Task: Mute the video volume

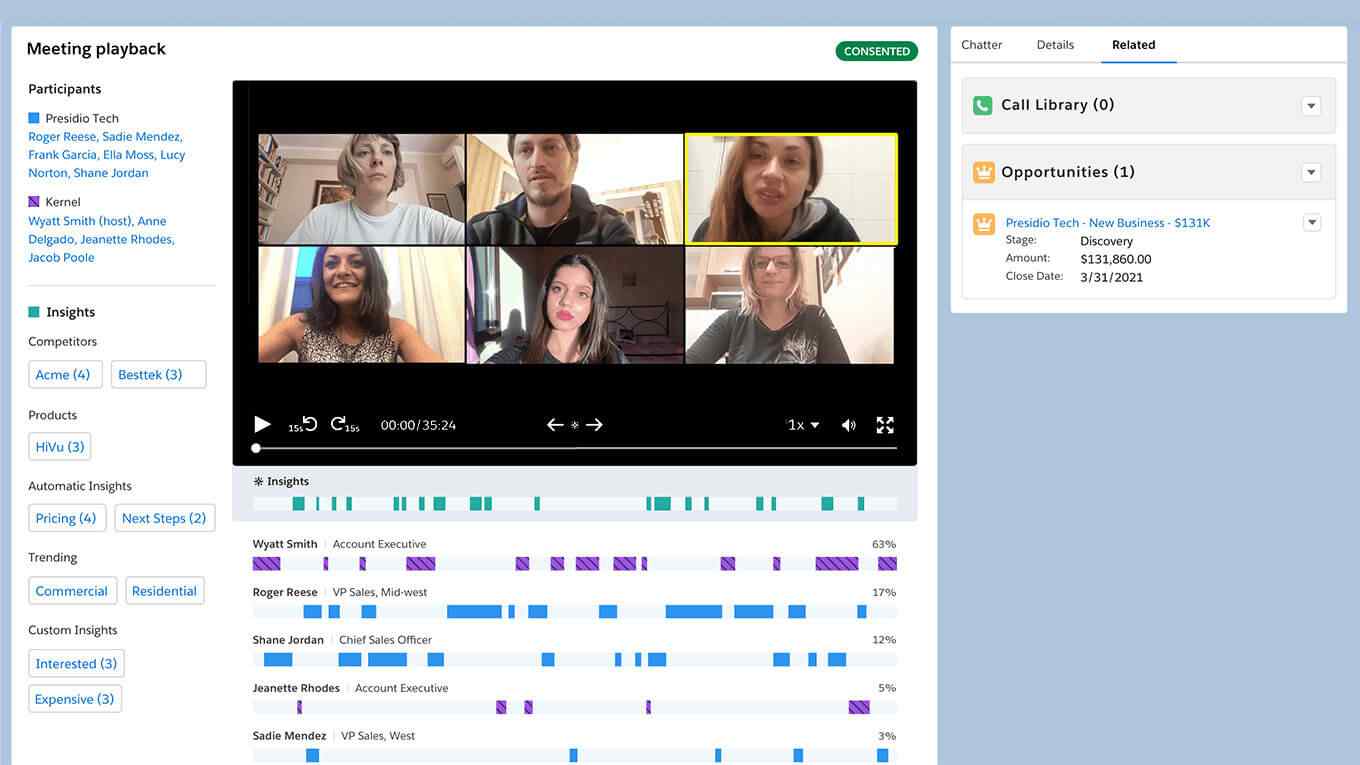Action: click(849, 425)
